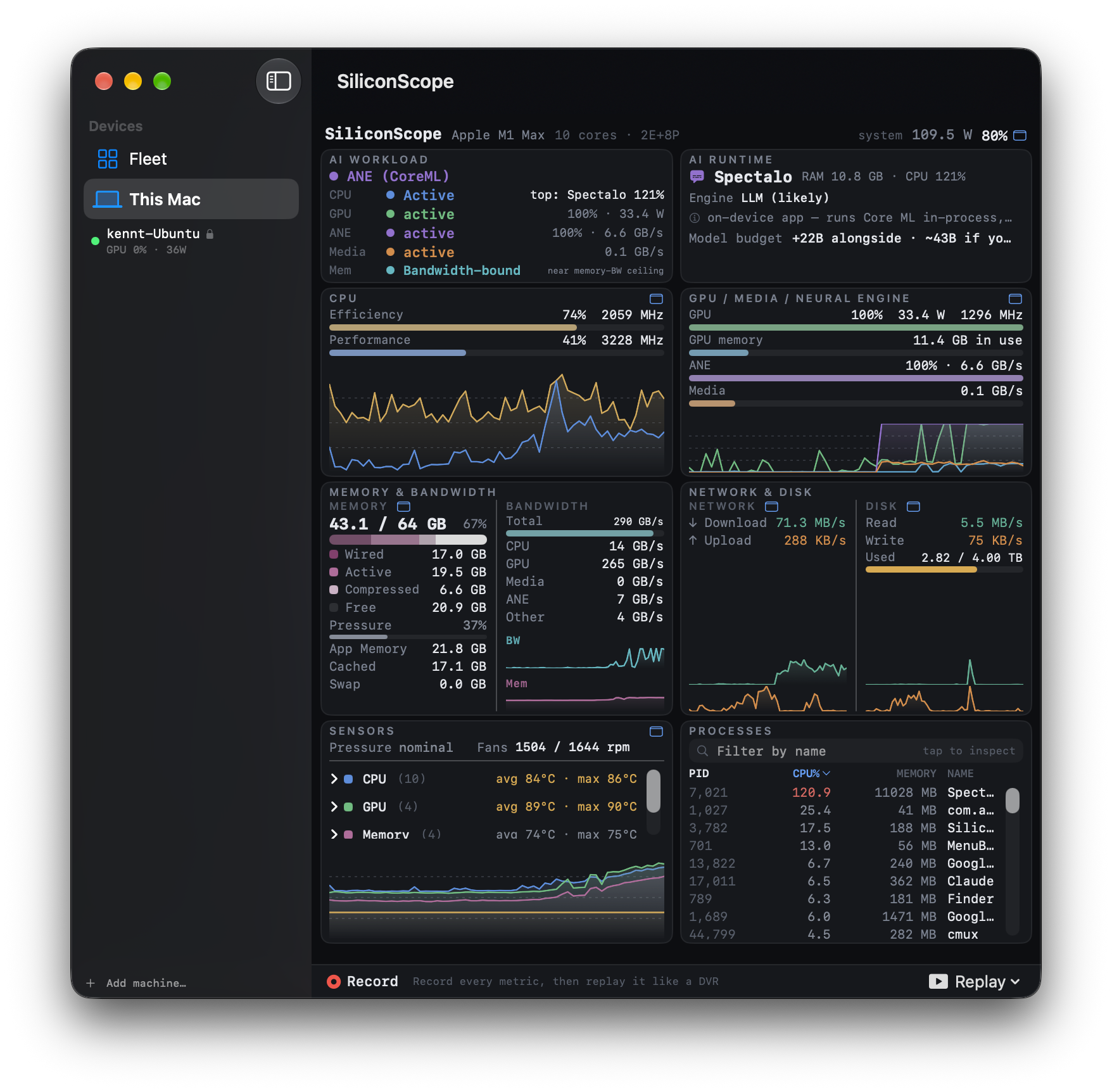Sort processes by the MEMORY column header

[x=916, y=773]
